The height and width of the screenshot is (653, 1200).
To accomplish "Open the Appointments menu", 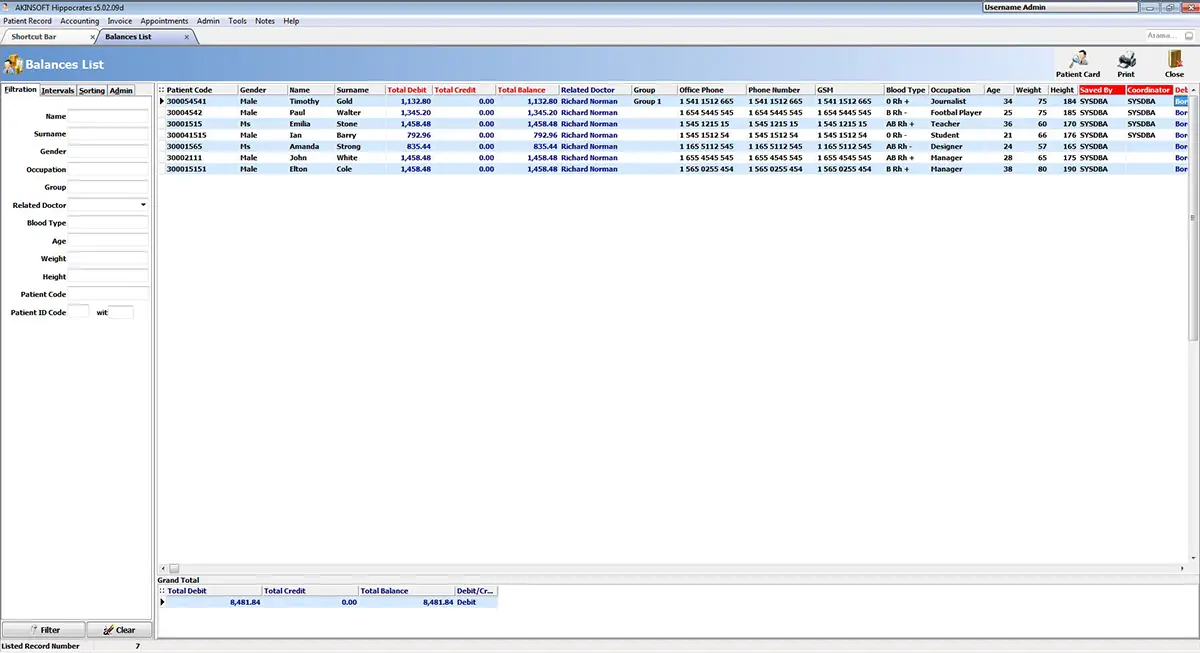I will point(164,21).
